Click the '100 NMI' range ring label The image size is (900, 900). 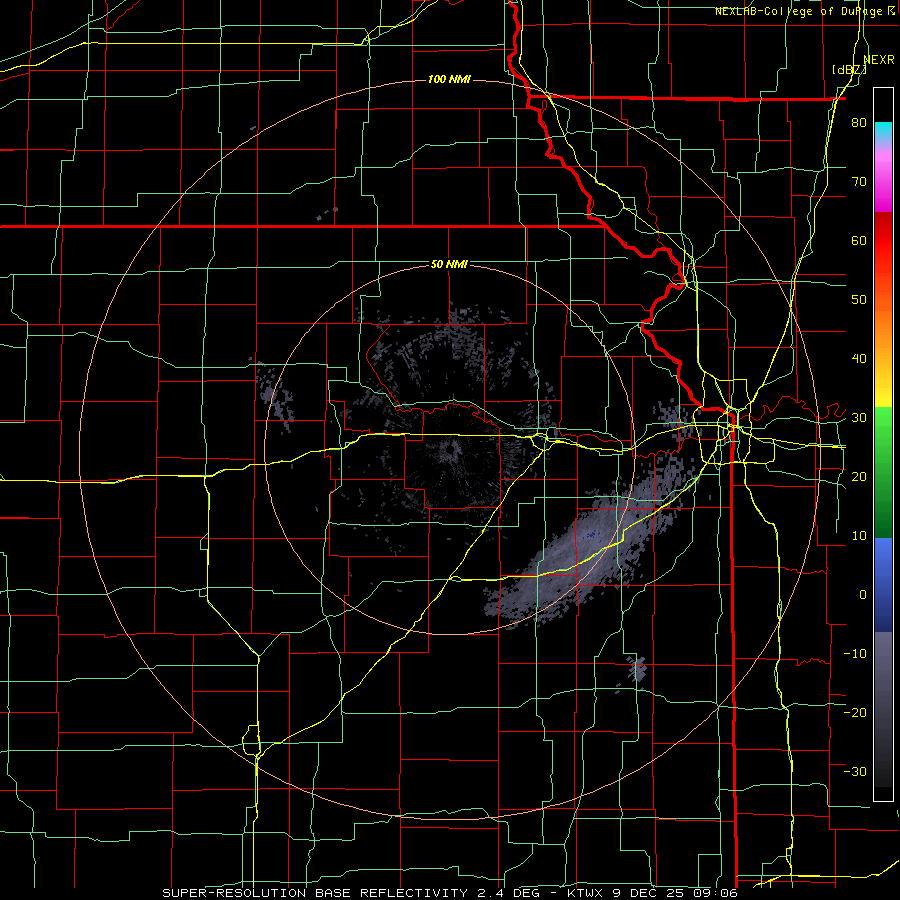pos(449,79)
